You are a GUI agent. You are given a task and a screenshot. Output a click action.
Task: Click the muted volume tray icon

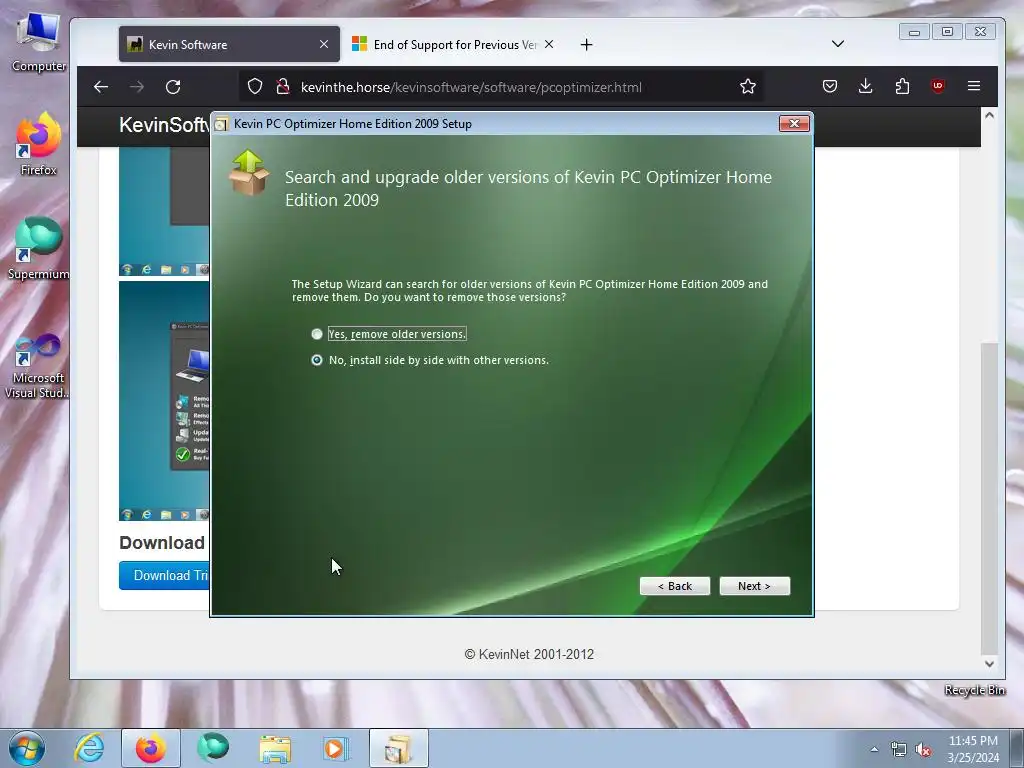coord(923,750)
